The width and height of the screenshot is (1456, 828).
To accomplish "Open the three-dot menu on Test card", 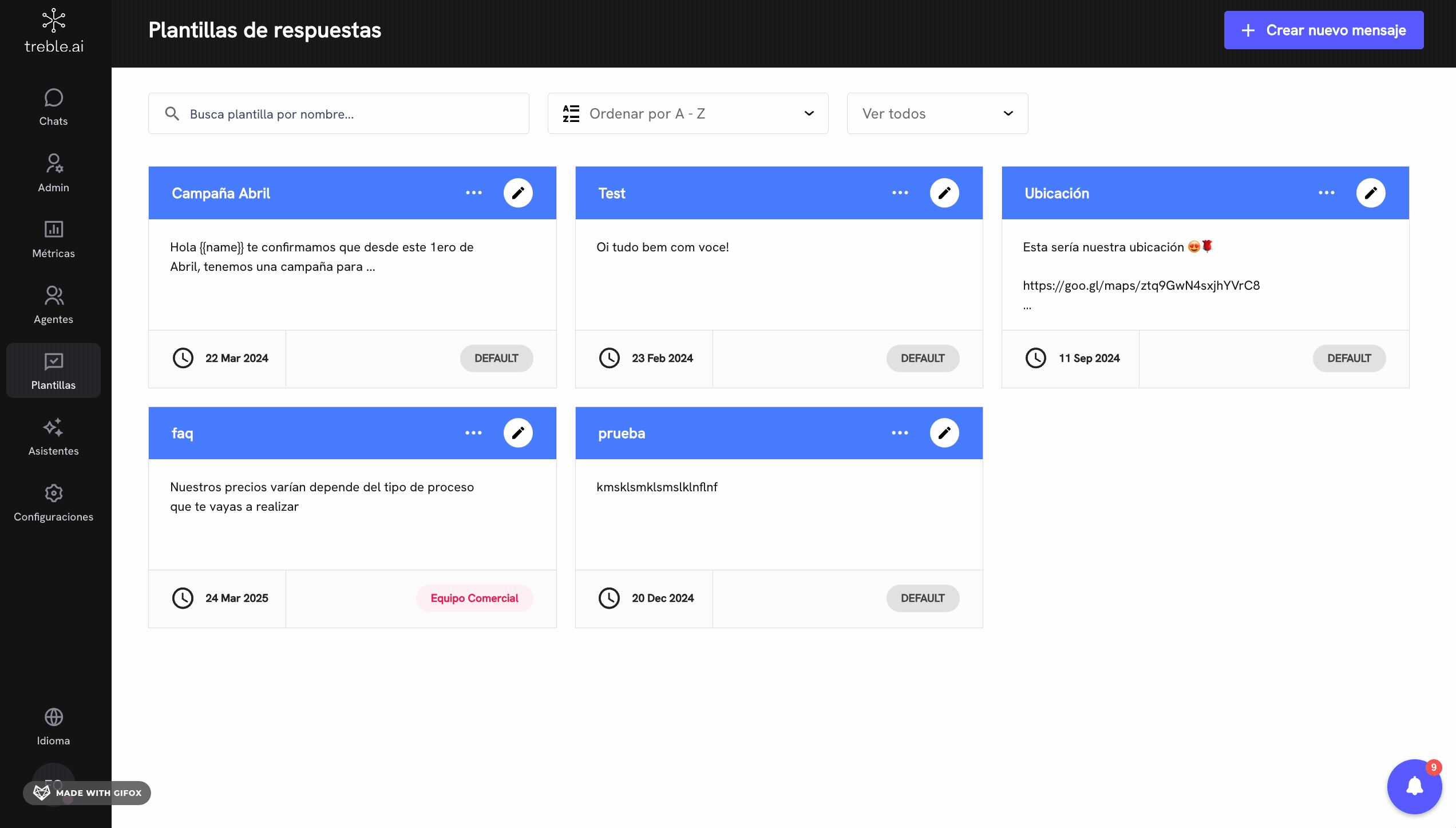I will (x=900, y=193).
